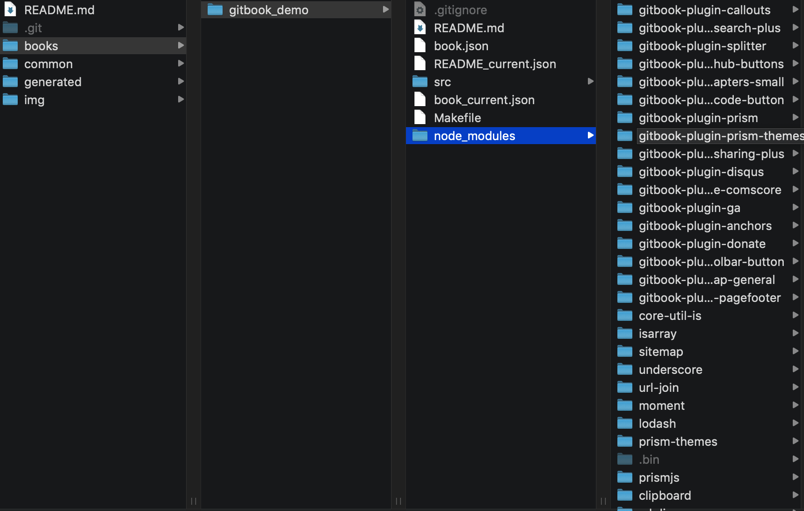Viewport: 804px width, 511px height.
Task: Select the gitbook-plu...apters-small folder name
Action: click(711, 81)
